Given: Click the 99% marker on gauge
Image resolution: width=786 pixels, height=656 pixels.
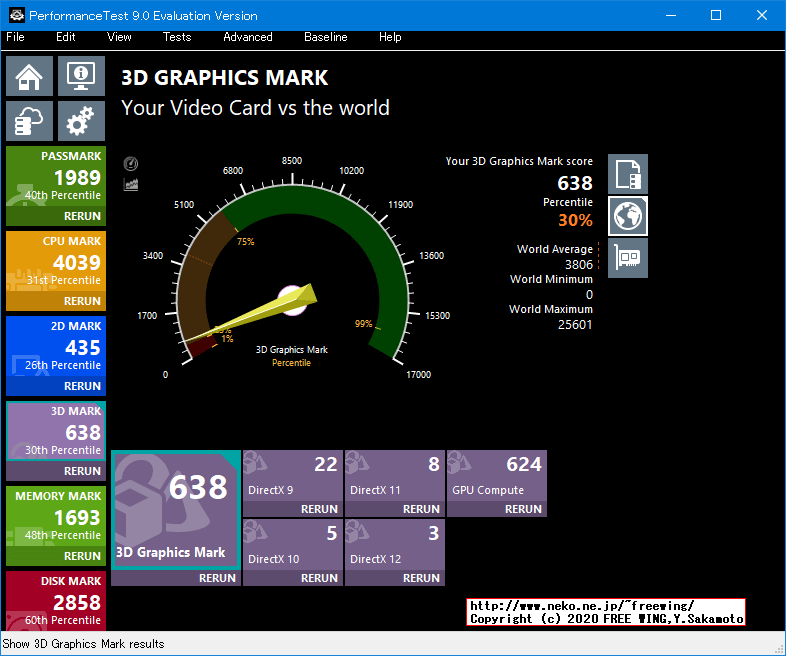Looking at the screenshot, I should pos(363,324).
